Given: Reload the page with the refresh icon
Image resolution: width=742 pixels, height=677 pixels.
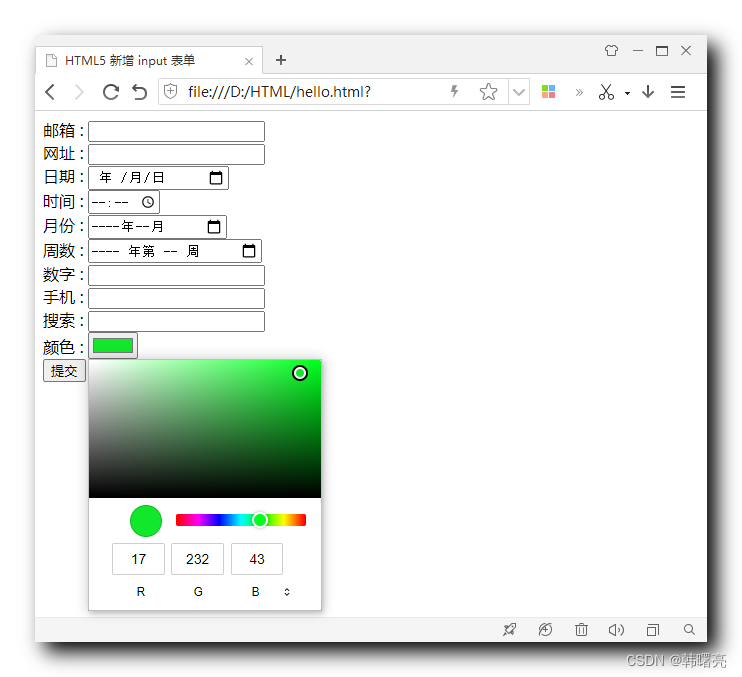Looking at the screenshot, I should 111,92.
